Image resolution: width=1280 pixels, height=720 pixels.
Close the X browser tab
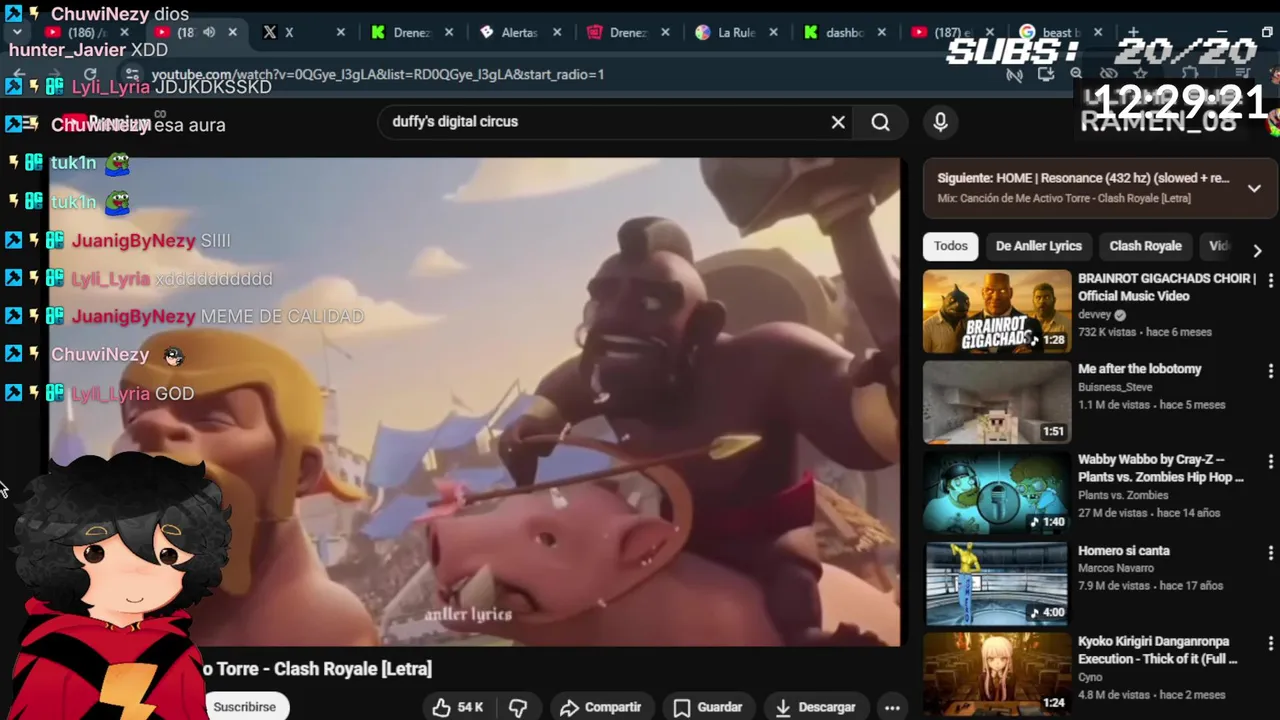click(340, 32)
